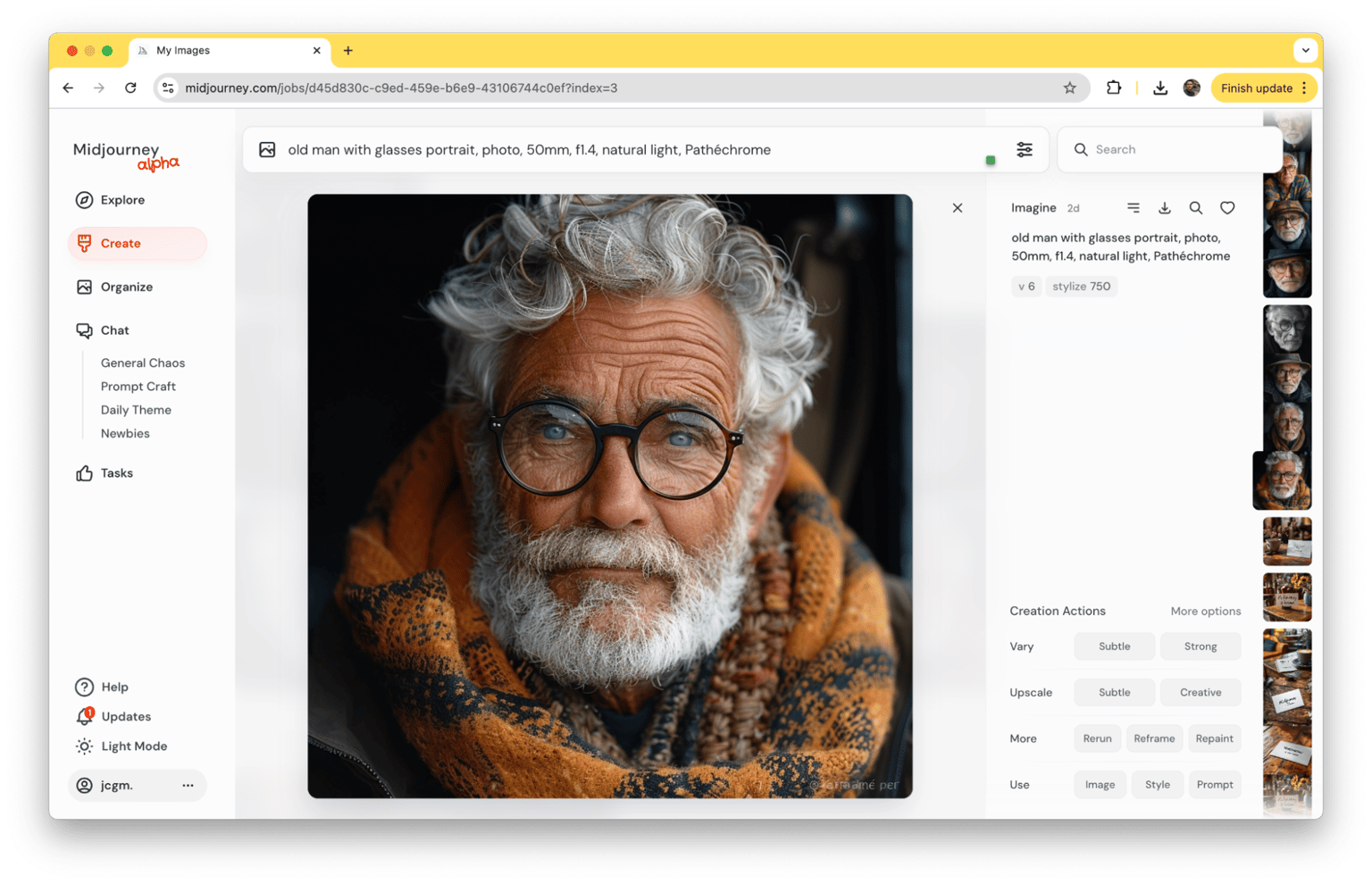Viewport: 1372px width, 884px height.
Task: Click the Search images field
Action: point(1170,150)
